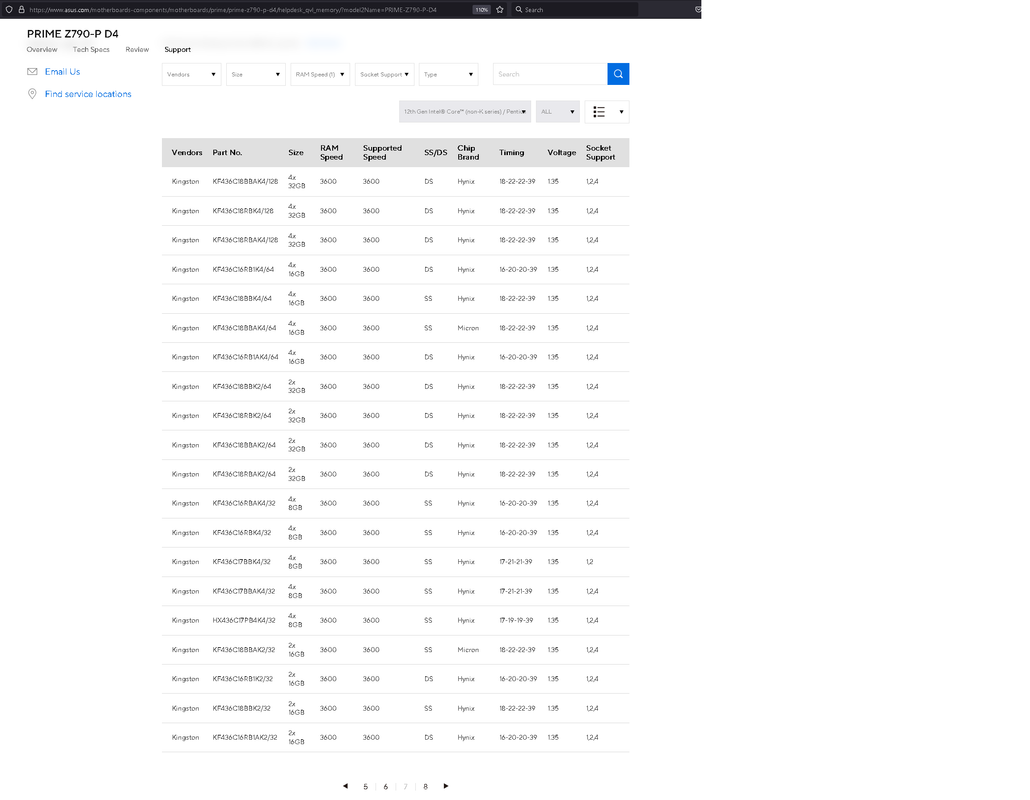Click part number KF436C18RBK2/64
1030x800 pixels.
(242, 415)
